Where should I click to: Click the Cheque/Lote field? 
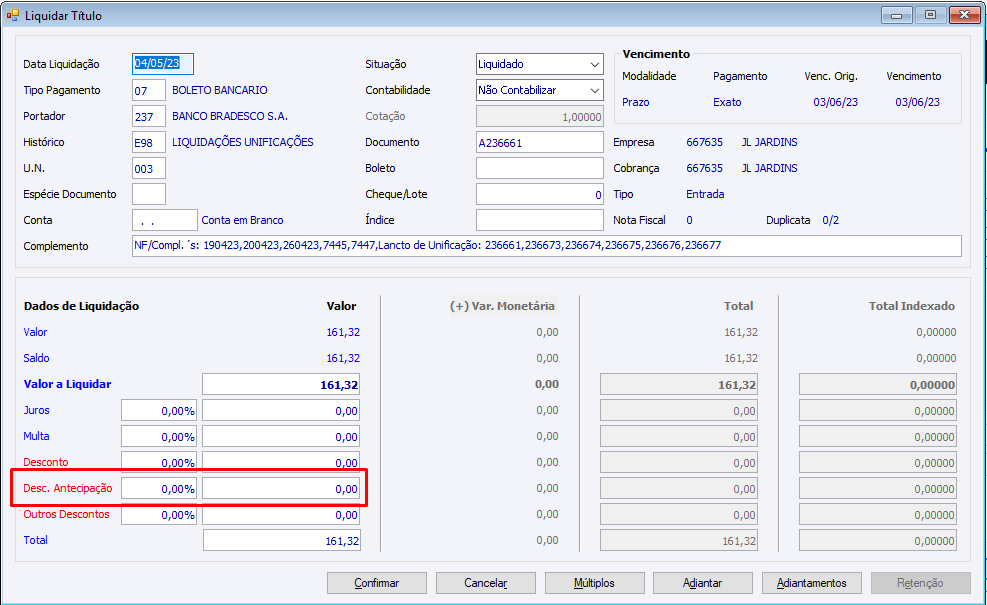539,194
